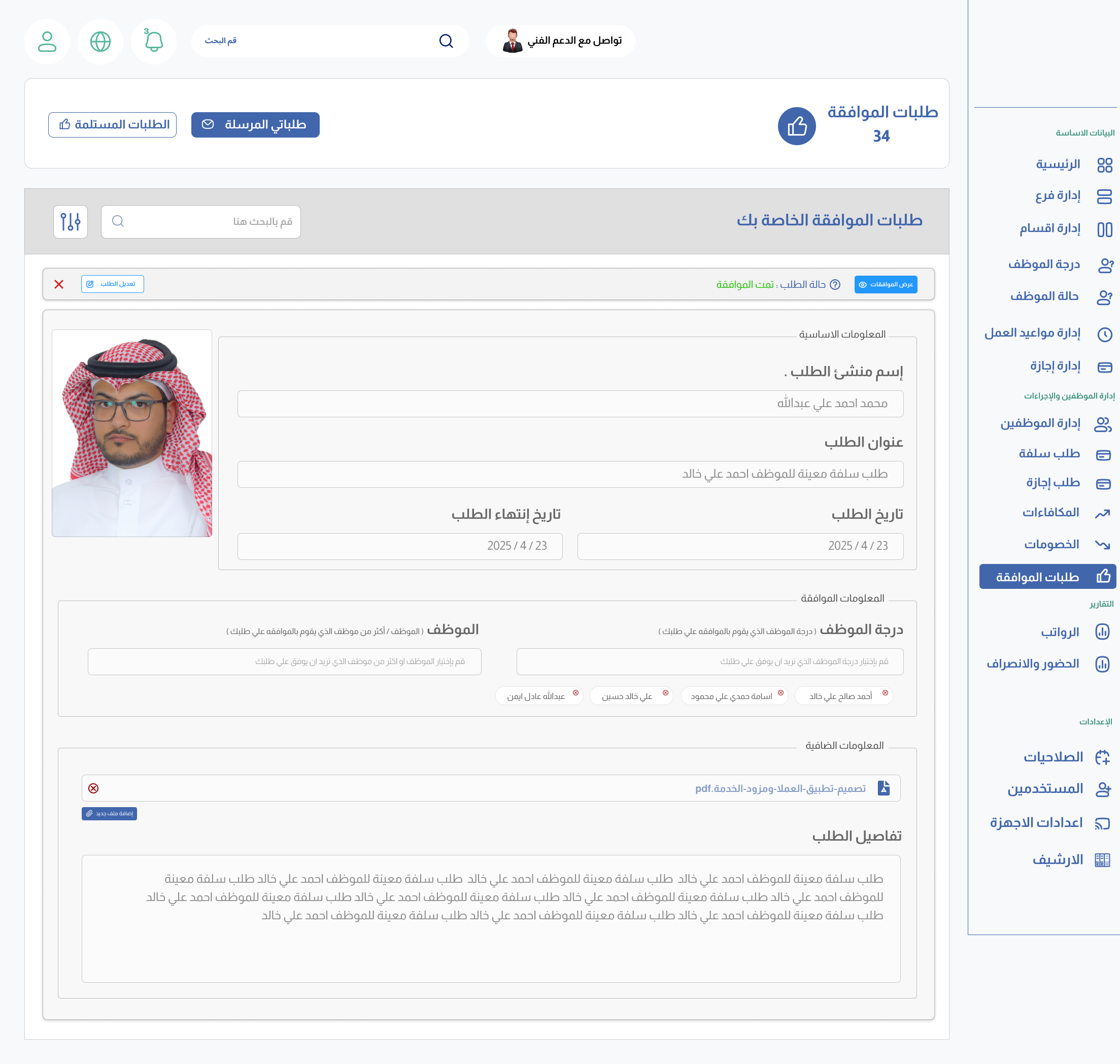Open the notifications bell
1120x1064 pixels.
(x=153, y=41)
